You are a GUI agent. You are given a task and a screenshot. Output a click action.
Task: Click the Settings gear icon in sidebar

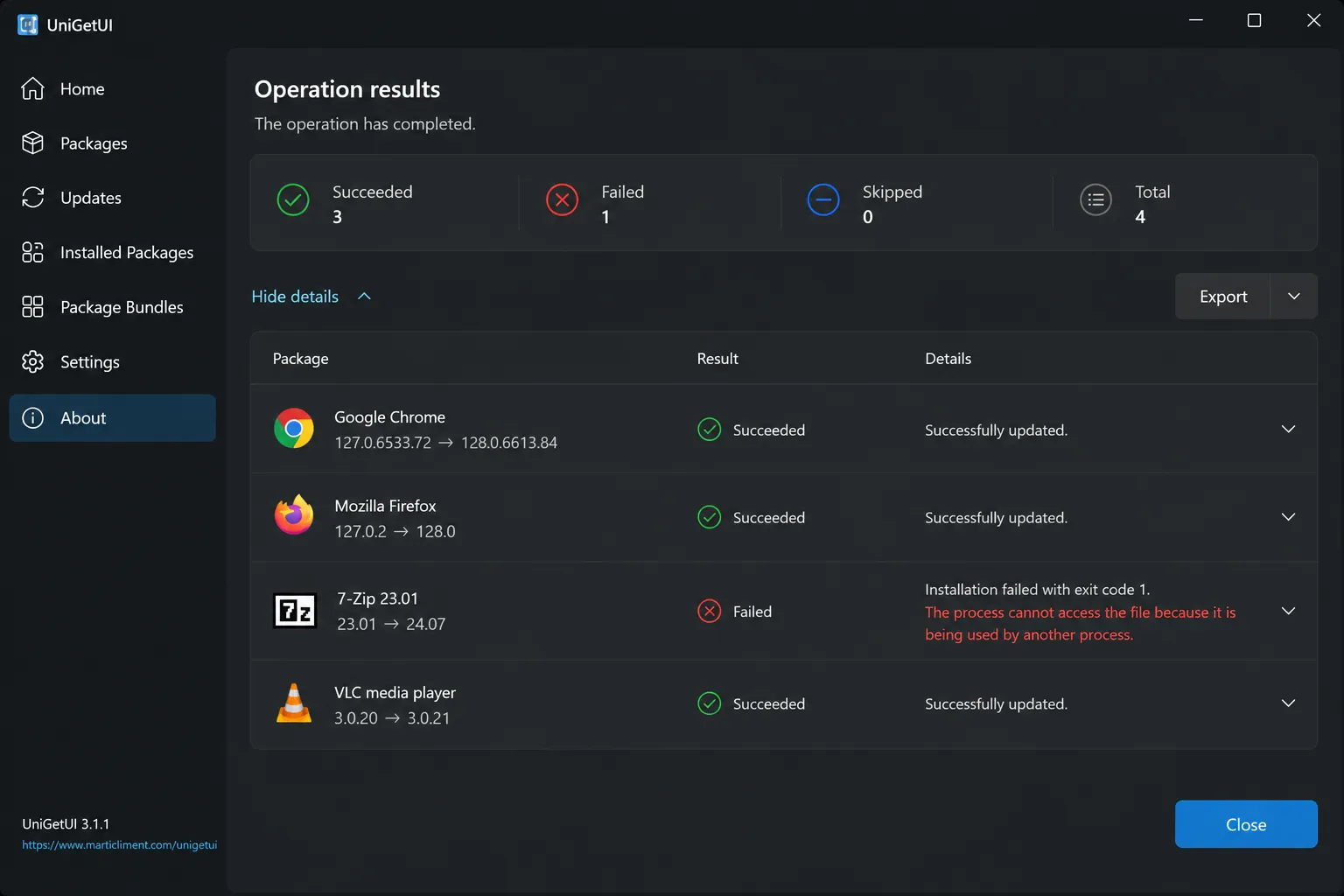(32, 361)
